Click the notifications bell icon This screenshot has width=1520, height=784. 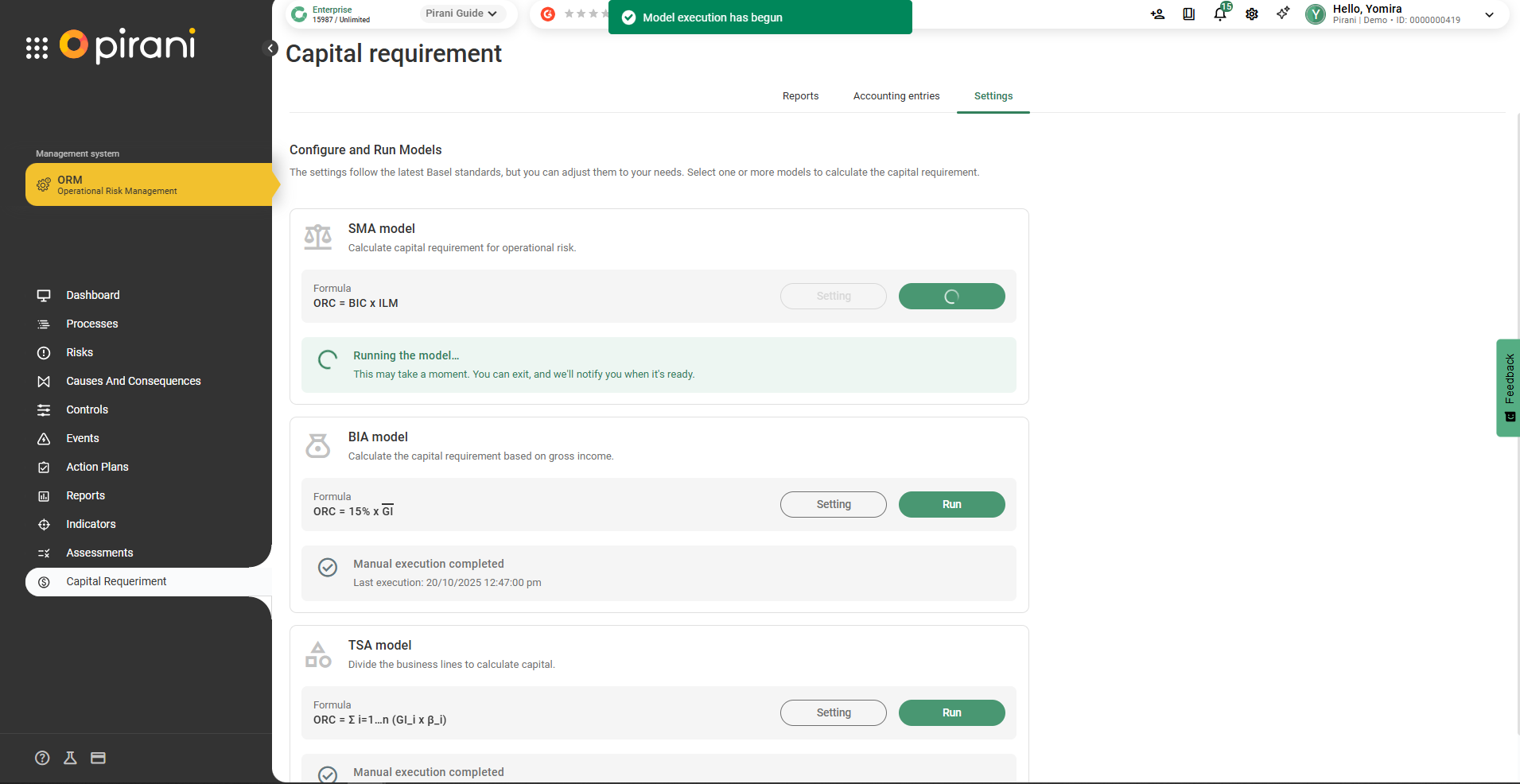[1219, 14]
